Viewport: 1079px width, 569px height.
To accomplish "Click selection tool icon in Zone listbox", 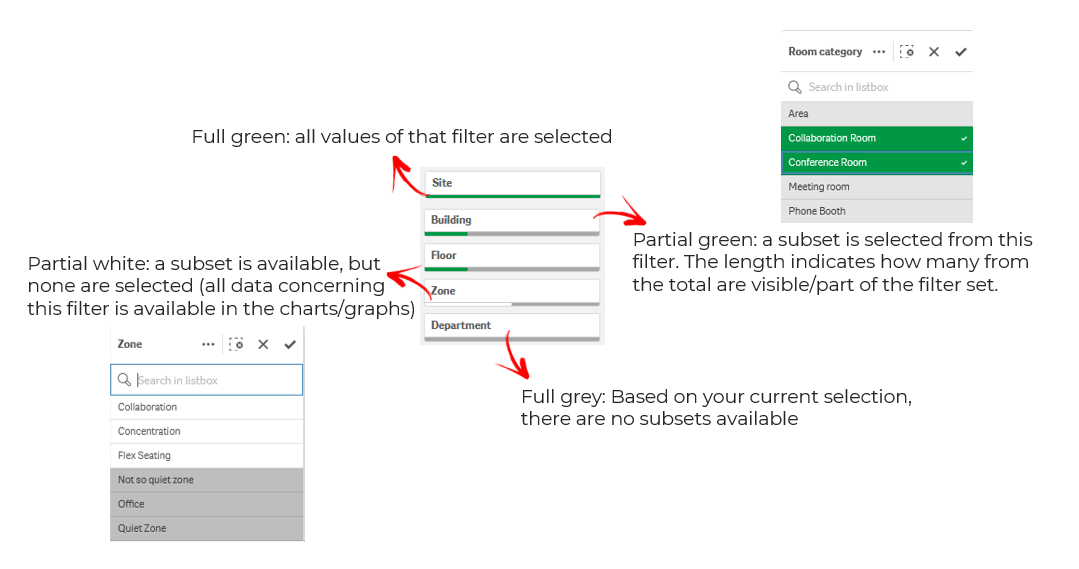I will (x=236, y=344).
